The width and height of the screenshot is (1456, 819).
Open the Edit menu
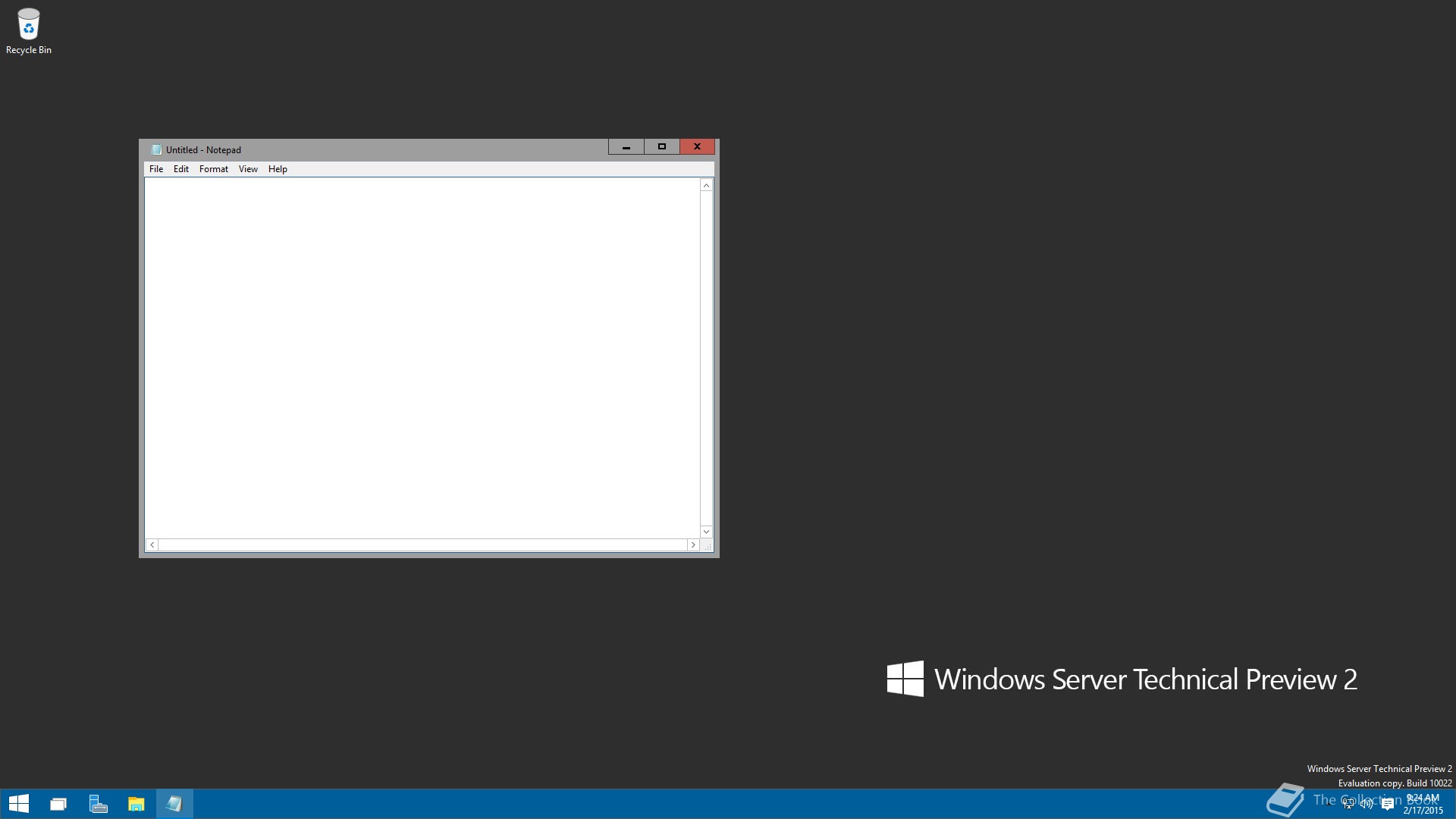[180, 169]
